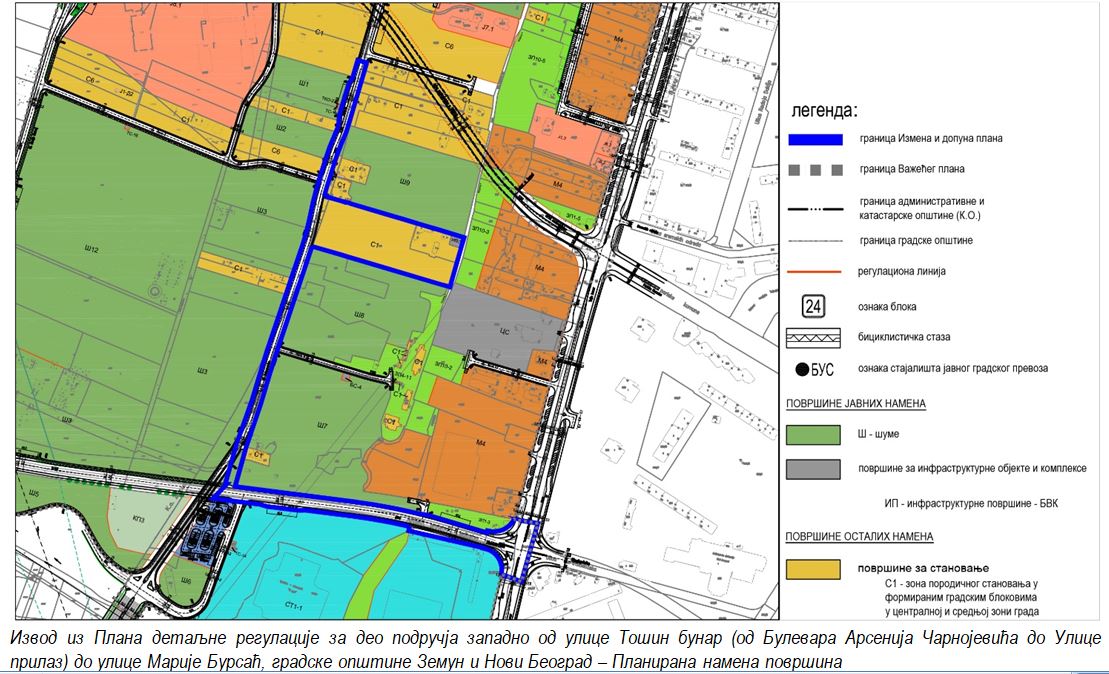Click the bicycle path zigzag symbol
Image resolution: width=1109 pixels, height=674 pixels.
pos(813,337)
